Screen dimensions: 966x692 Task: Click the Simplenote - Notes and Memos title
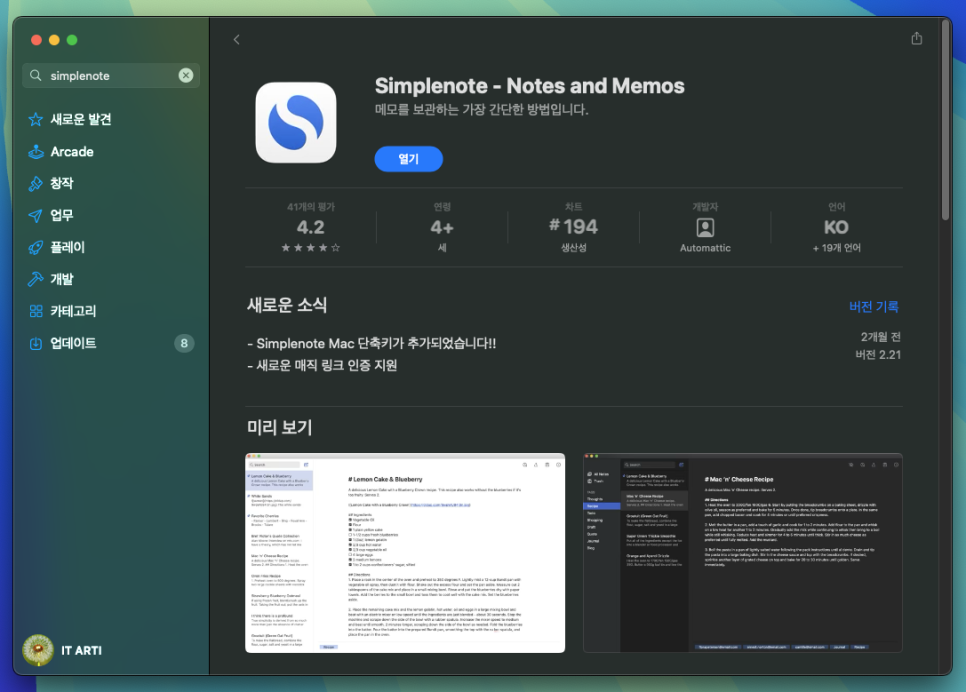(530, 86)
